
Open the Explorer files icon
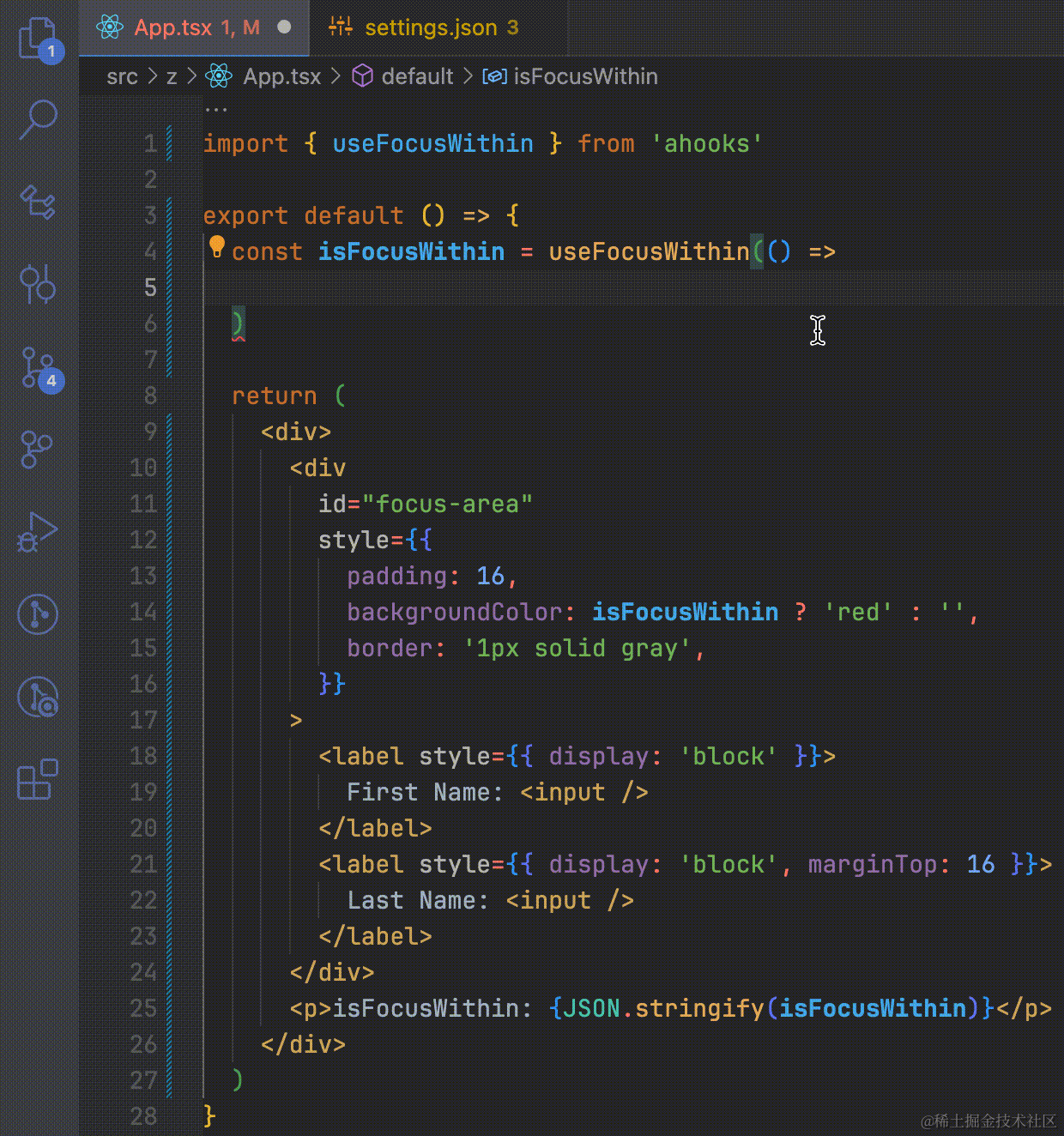[x=38, y=39]
